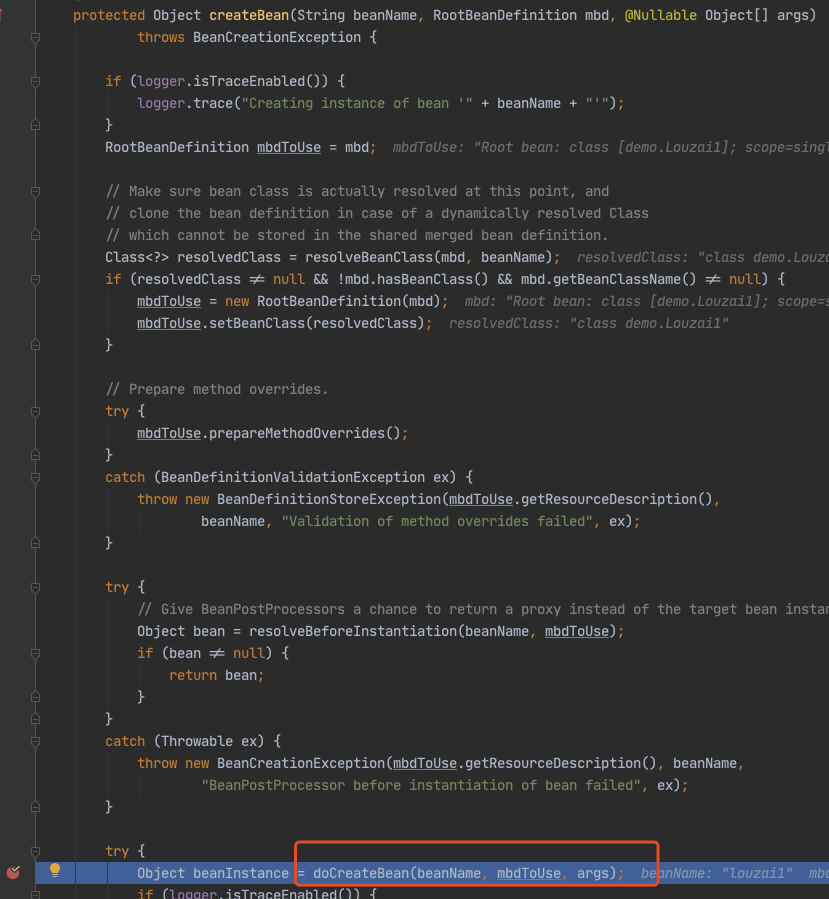829x899 pixels.
Task: Click the "Creating instance of bean '" string
Action: 357,103
